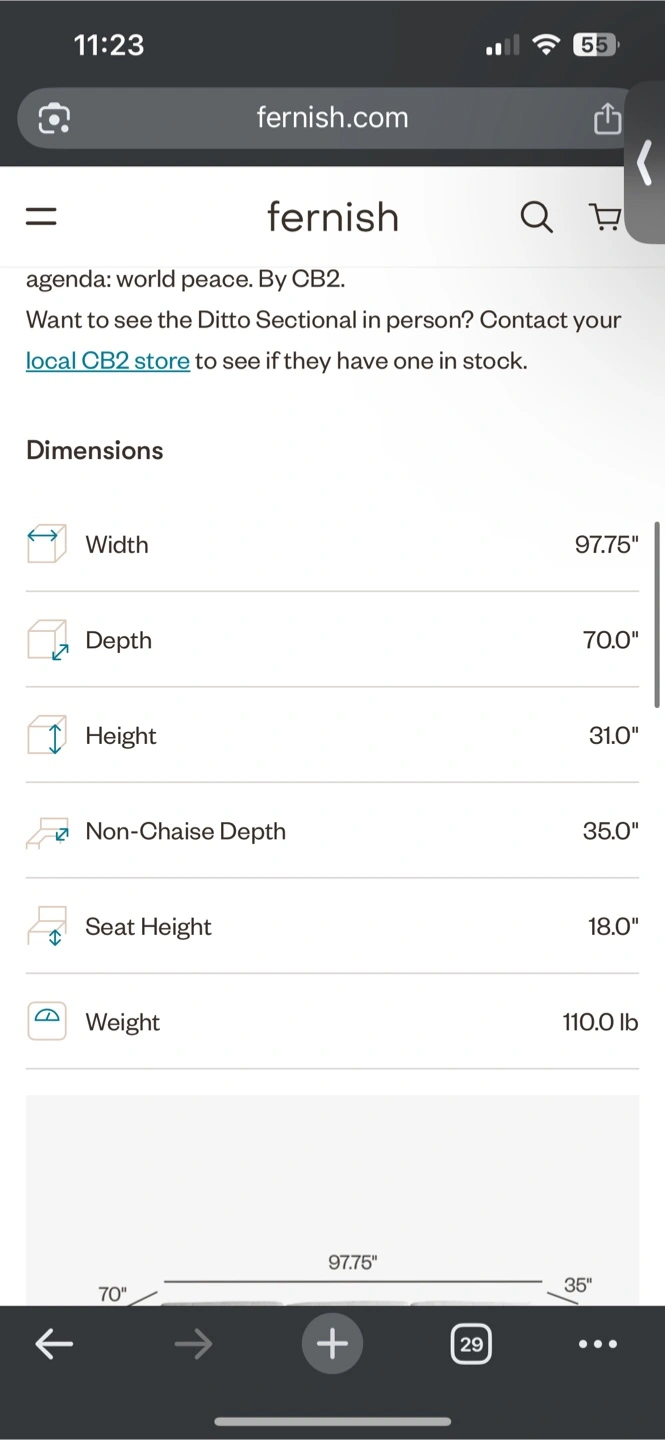Open the fernish hamburger menu

point(41,217)
